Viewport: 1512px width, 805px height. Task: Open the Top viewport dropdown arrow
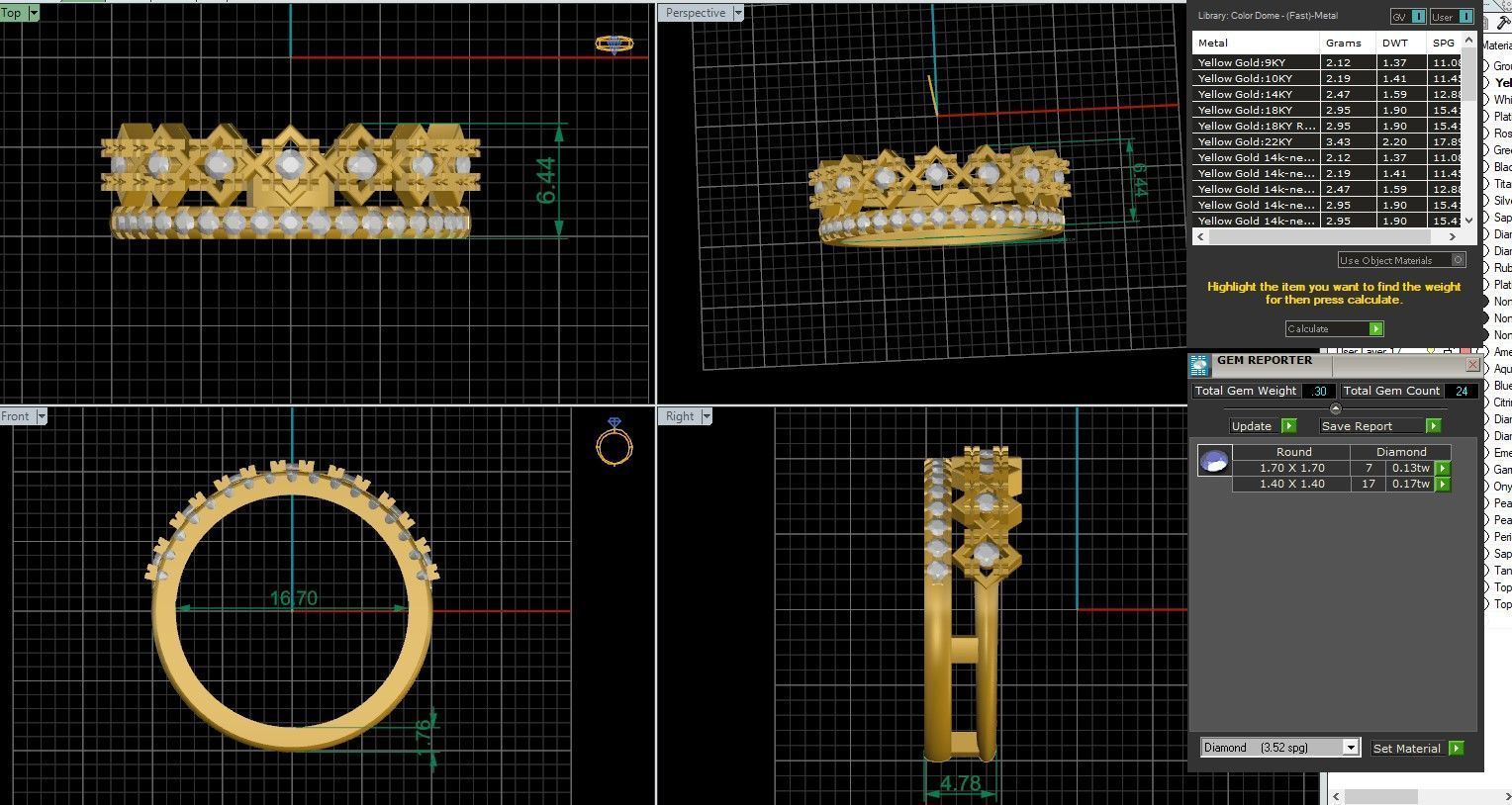coord(34,13)
